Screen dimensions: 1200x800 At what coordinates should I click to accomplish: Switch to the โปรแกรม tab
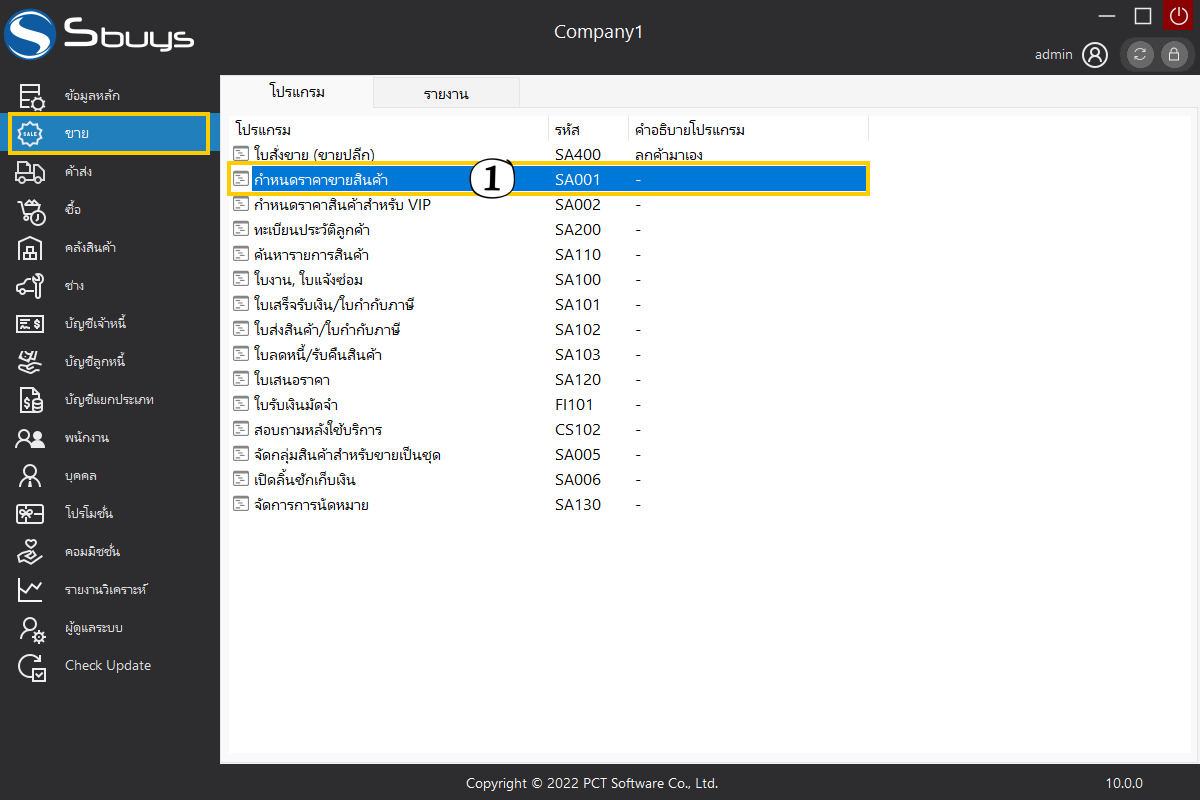297,92
